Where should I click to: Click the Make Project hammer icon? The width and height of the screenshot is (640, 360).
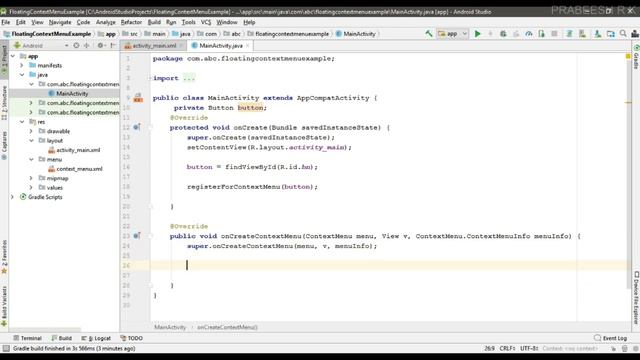coord(429,34)
